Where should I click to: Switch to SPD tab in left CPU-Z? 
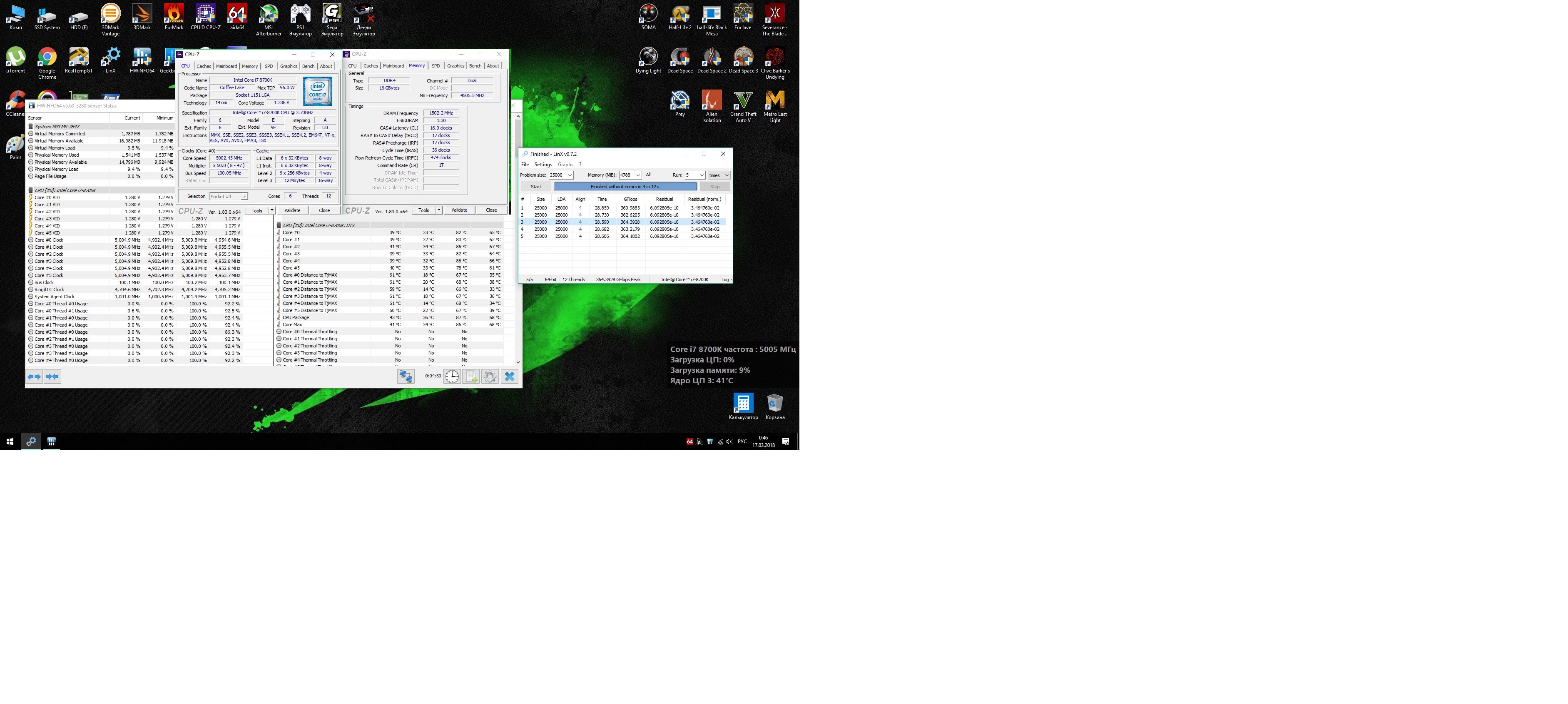point(269,66)
